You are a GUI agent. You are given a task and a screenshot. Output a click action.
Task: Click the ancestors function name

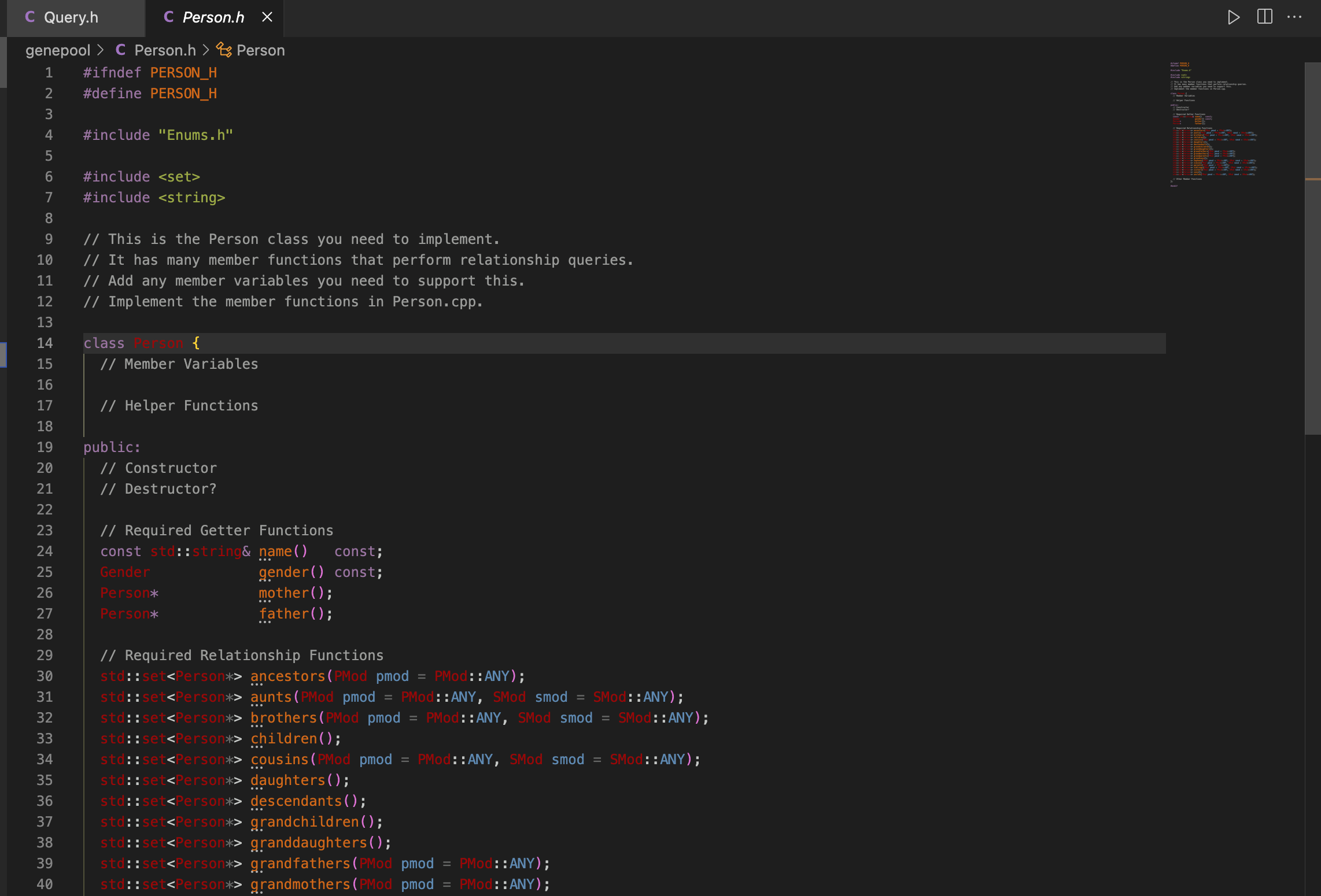[x=287, y=676]
